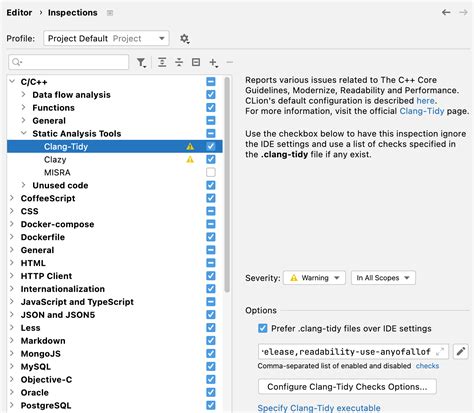Click the inspections tree scrollbar

[x=227, y=185]
